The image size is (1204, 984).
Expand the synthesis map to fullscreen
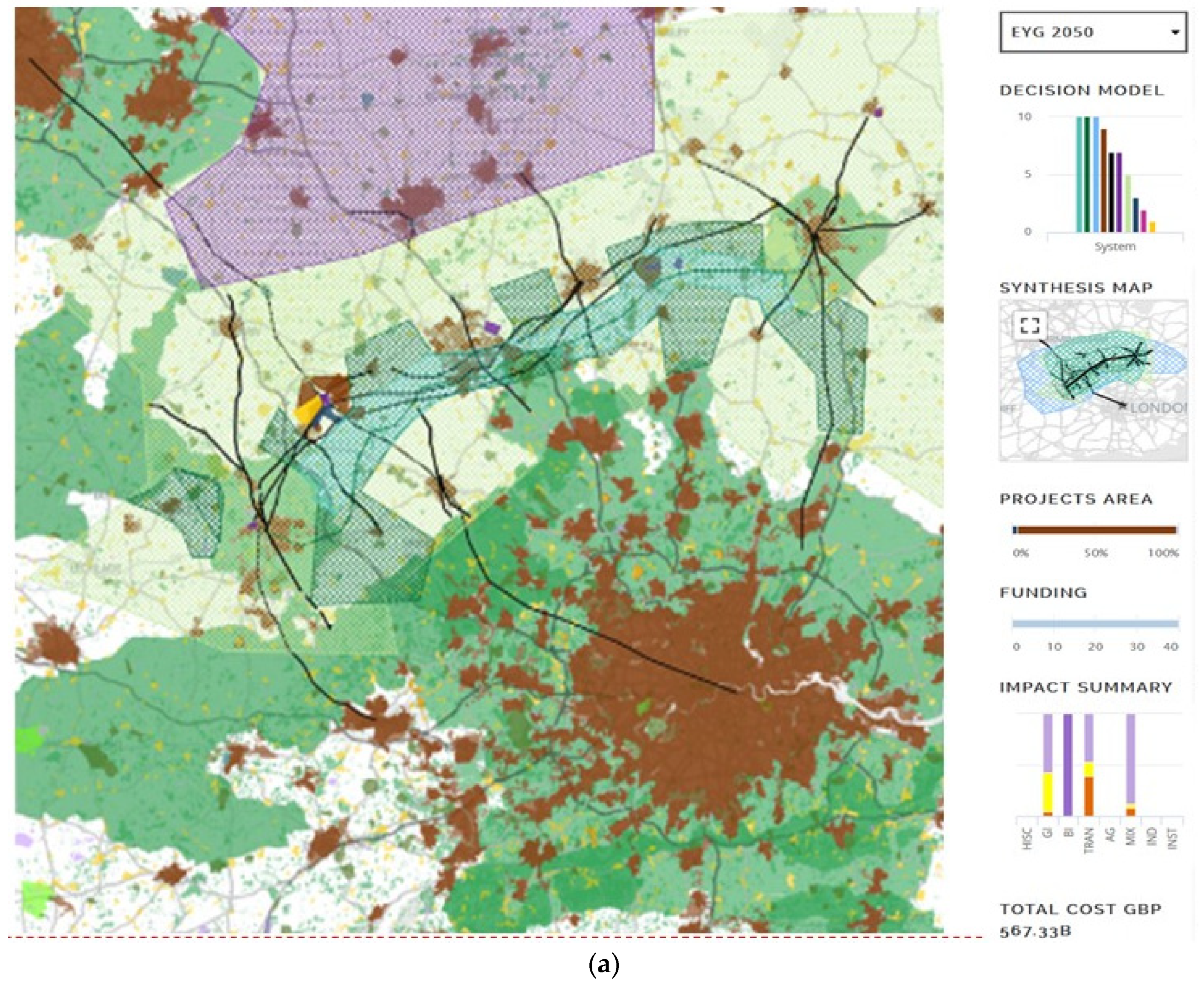pyautogui.click(x=1030, y=325)
